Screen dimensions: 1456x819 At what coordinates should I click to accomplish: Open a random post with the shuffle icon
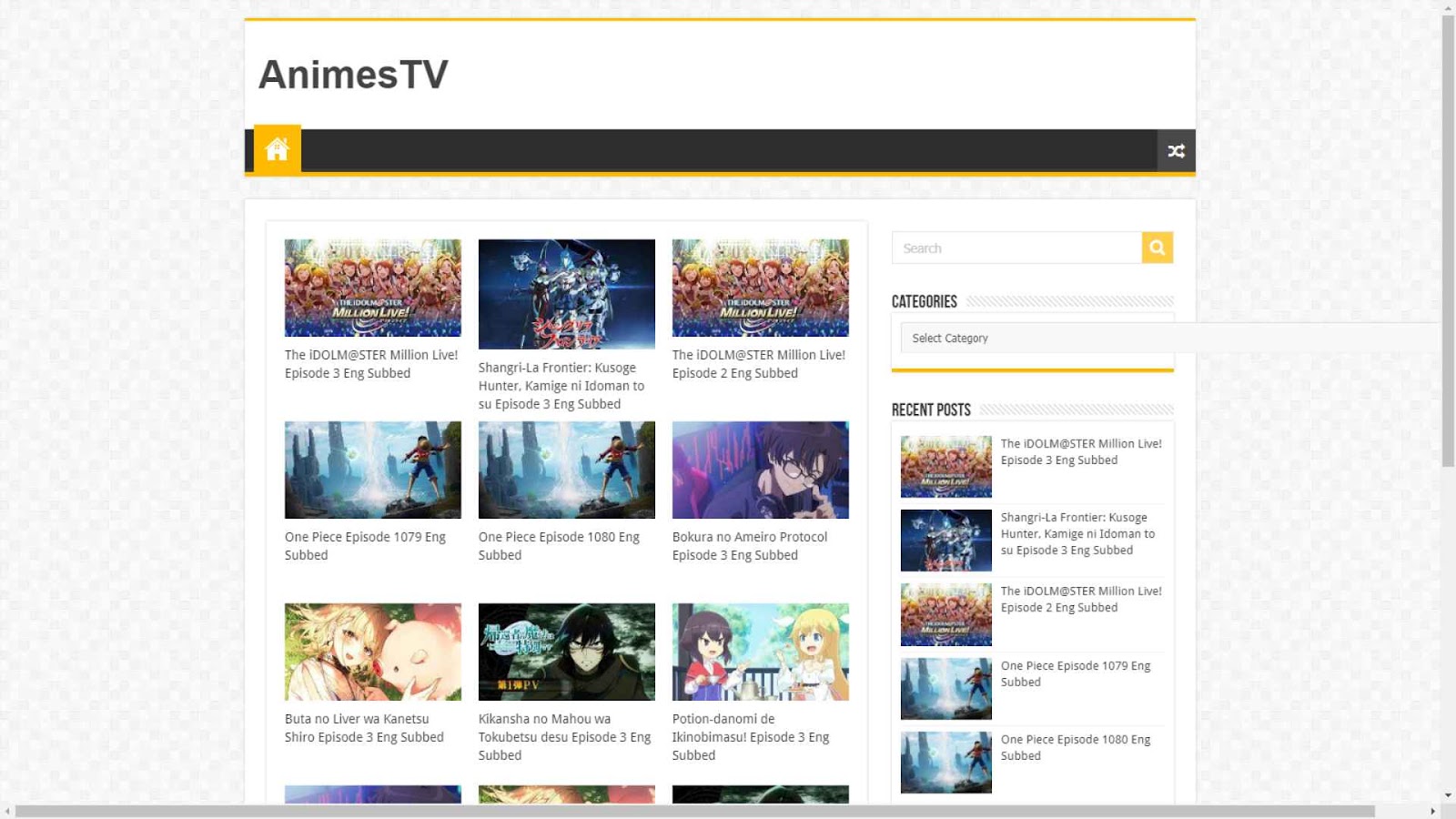point(1176,151)
